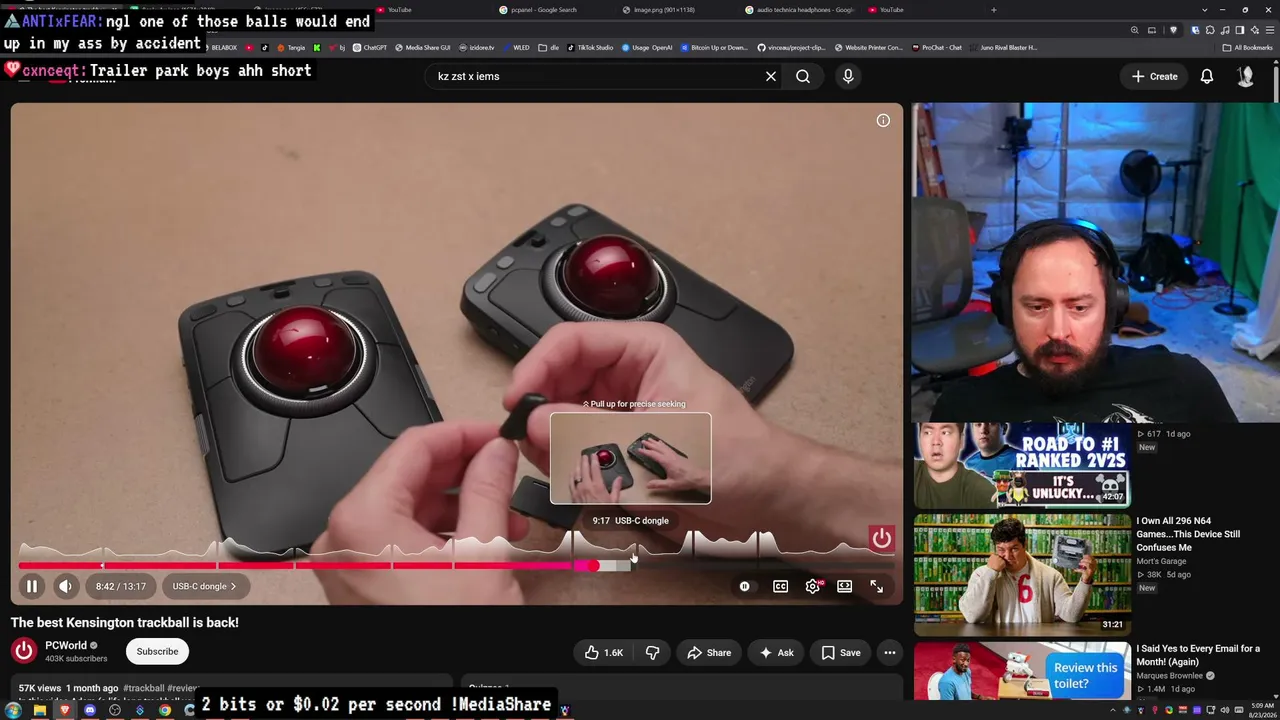Open Discord from the taskbar
This screenshot has height=720, width=1280.
(89, 710)
